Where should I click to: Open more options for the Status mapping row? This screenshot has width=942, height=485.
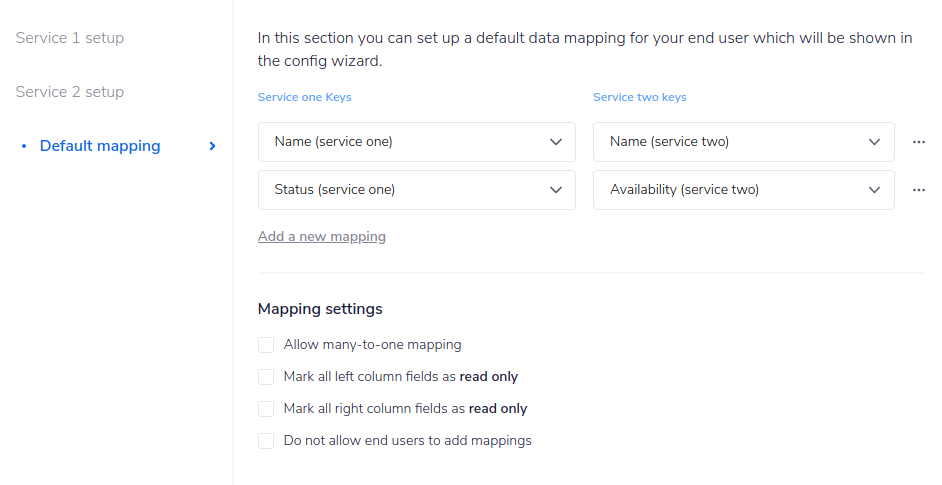(x=918, y=190)
